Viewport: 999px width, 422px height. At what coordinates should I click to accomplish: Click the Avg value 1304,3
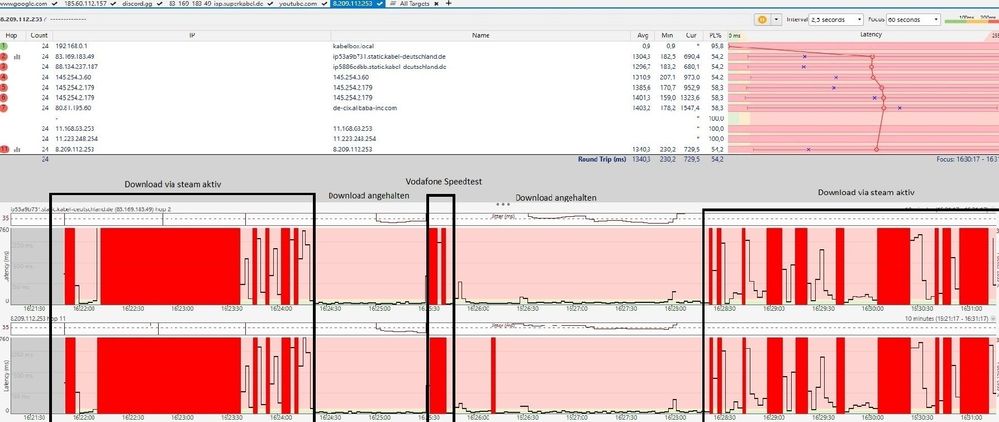coord(642,57)
